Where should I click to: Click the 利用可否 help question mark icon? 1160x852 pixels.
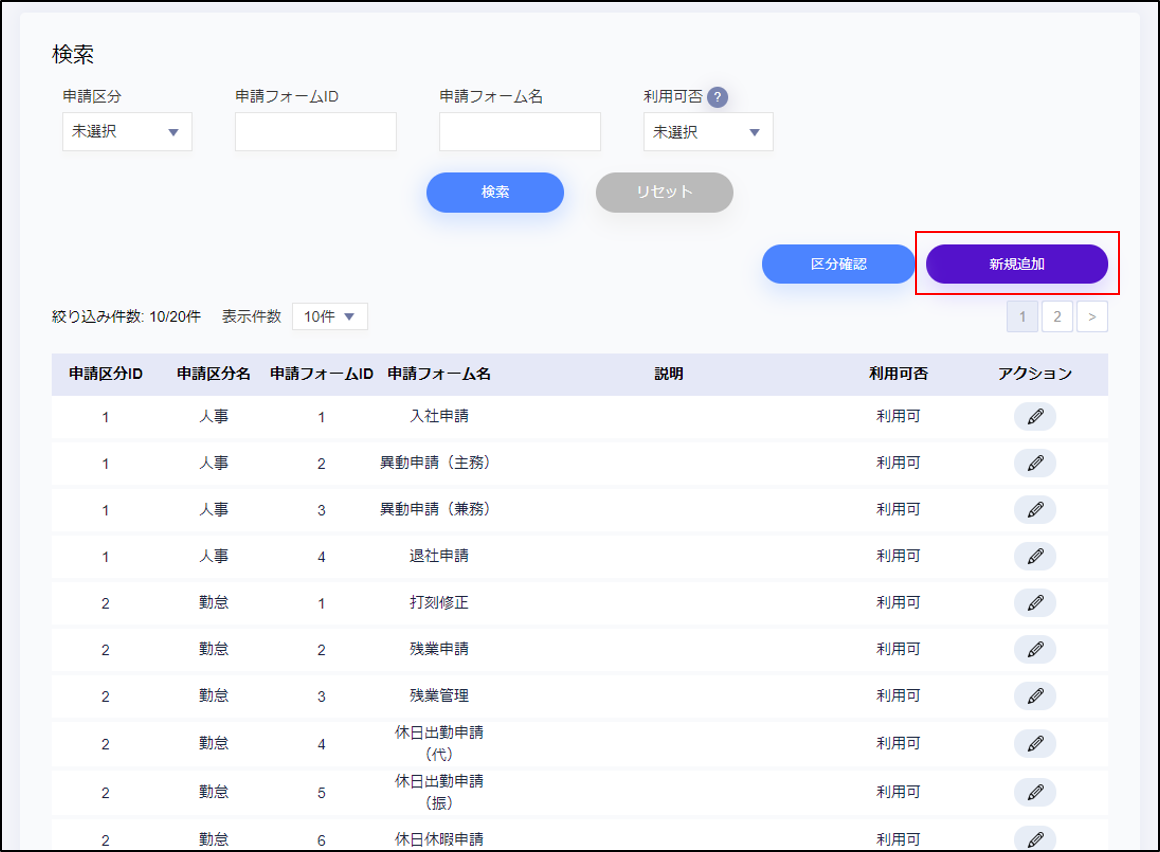tap(717, 97)
